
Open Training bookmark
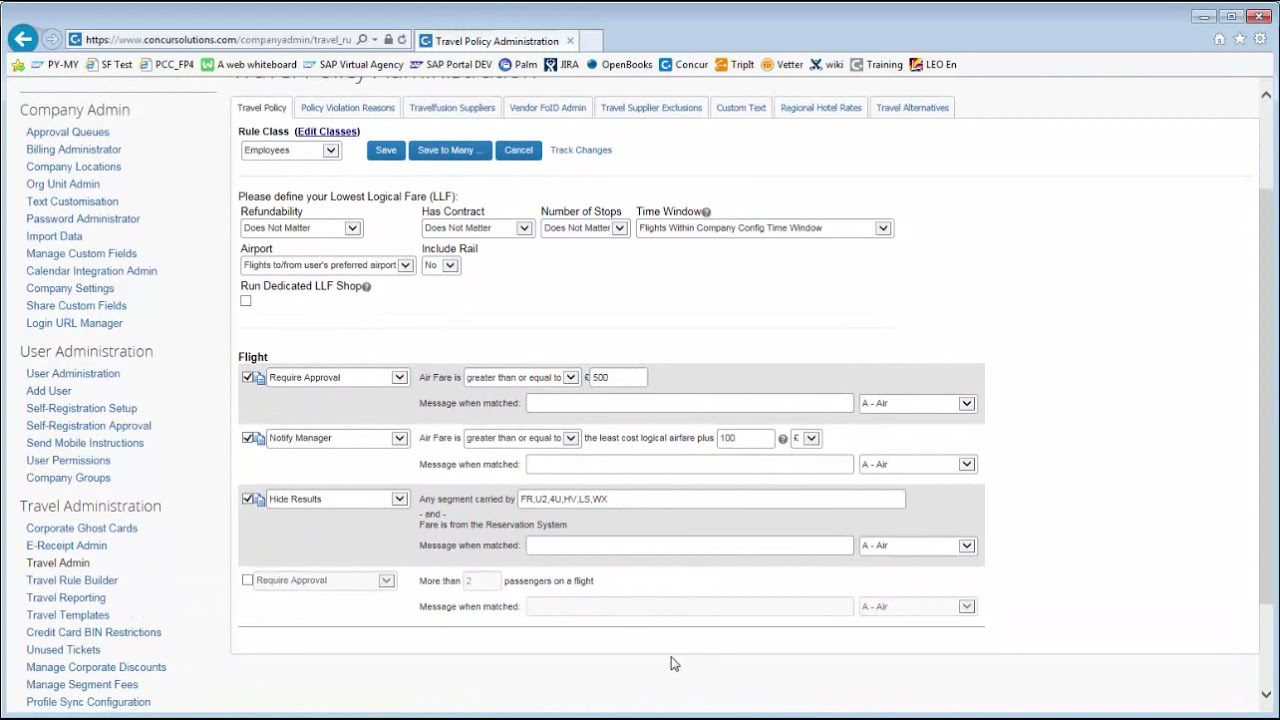point(876,65)
